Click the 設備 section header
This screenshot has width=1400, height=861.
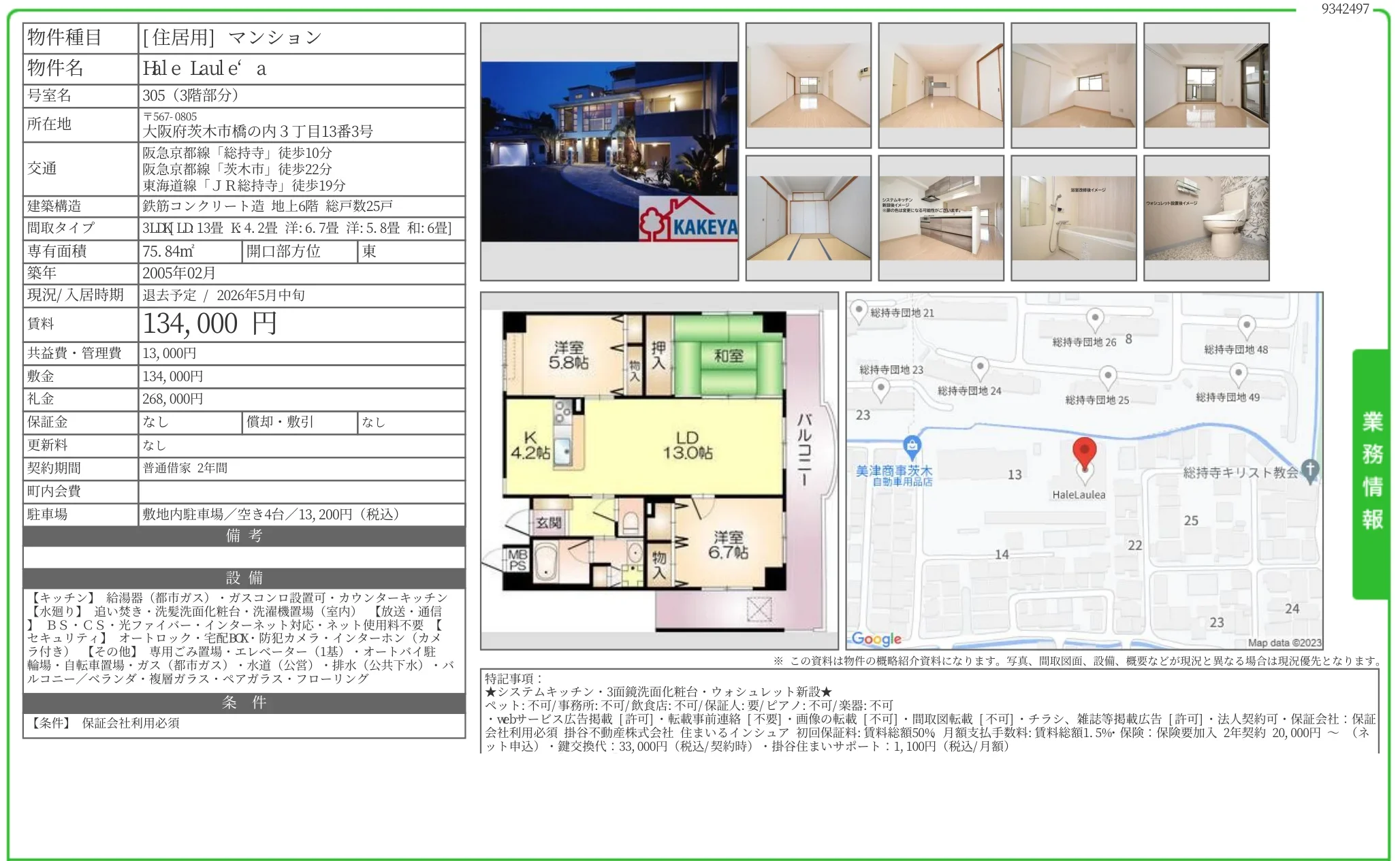click(244, 578)
